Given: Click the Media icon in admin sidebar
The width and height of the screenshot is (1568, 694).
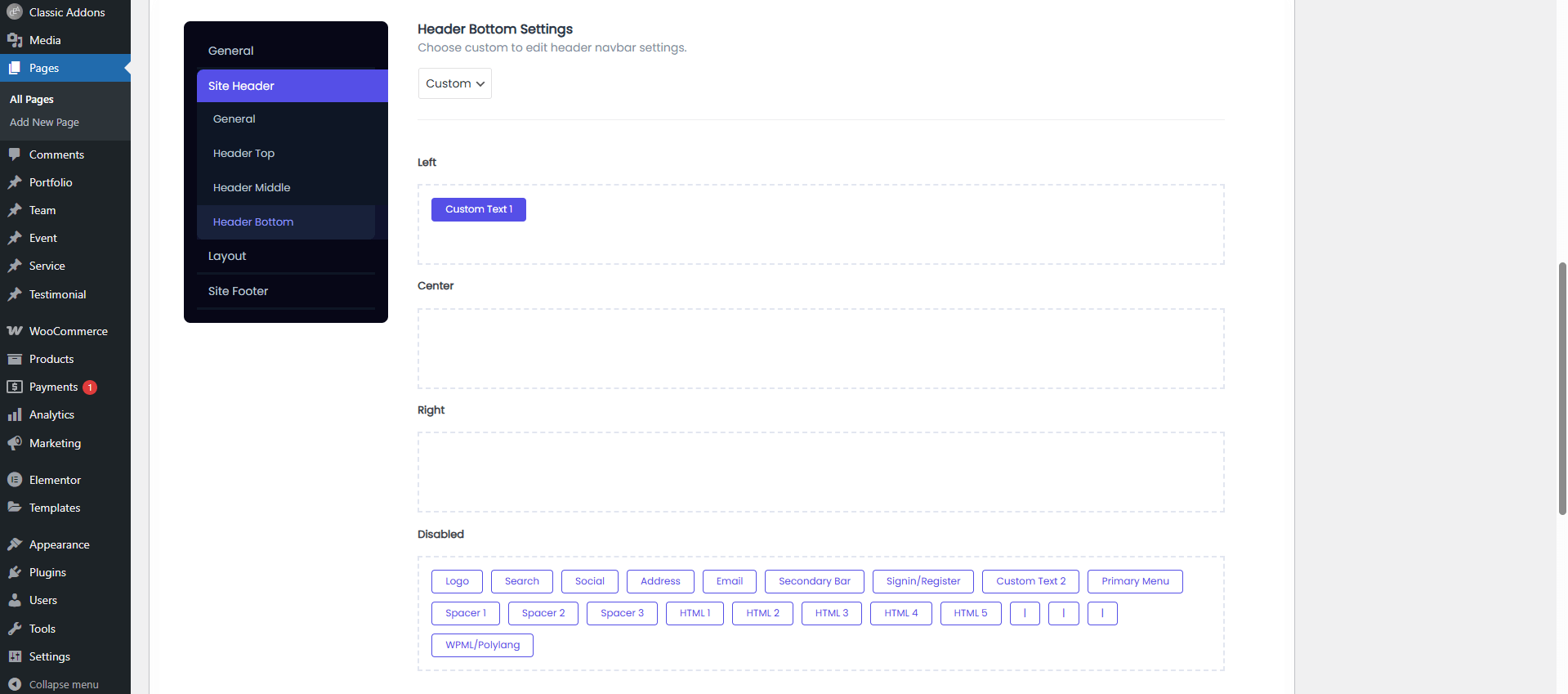Looking at the screenshot, I should 15,40.
